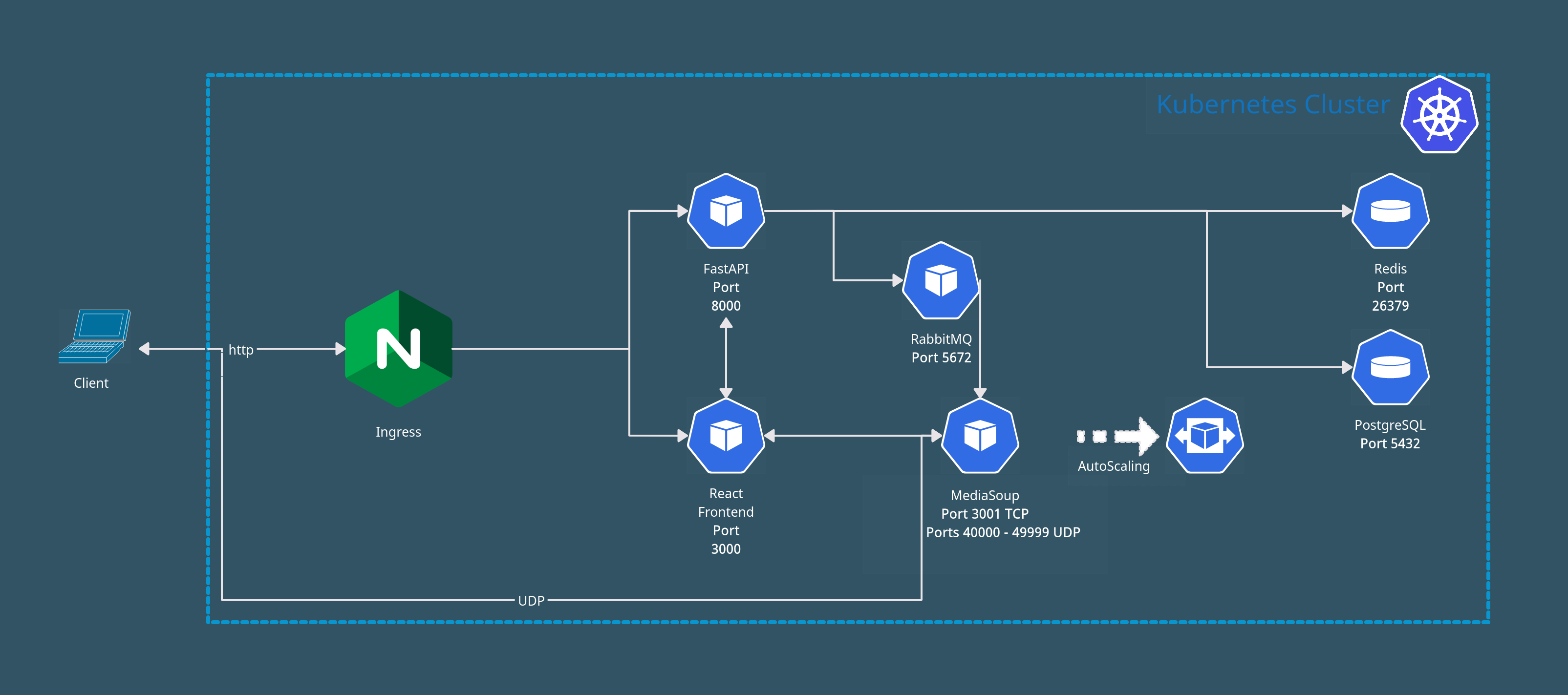The width and height of the screenshot is (1568, 695).
Task: Click the PostgreSQL Port 5432 label
Action: point(1390,434)
